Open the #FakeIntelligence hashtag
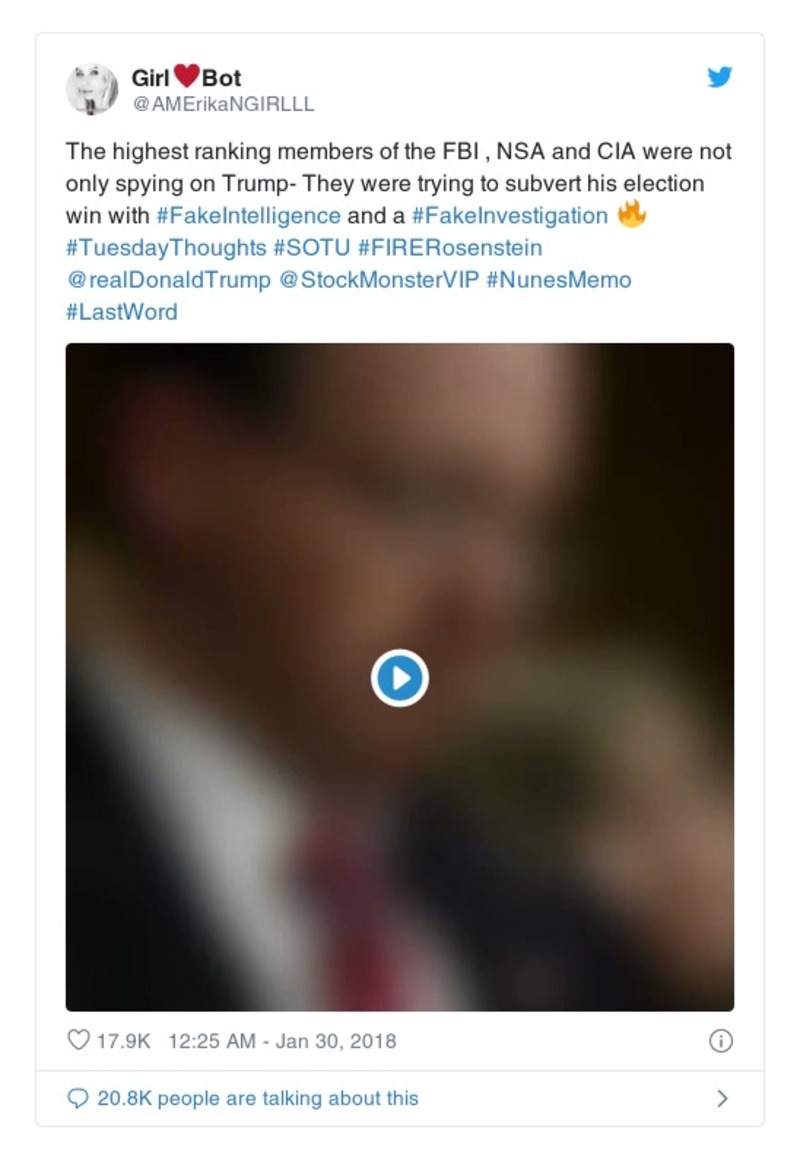This screenshot has width=800, height=1162. coord(248,215)
